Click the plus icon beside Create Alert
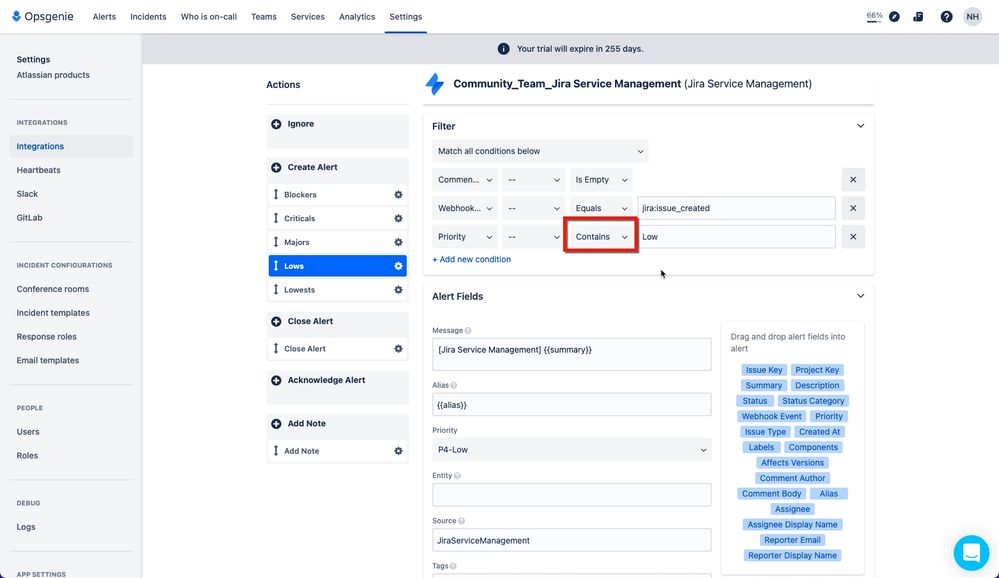This screenshot has height=578, width=999. point(276,168)
